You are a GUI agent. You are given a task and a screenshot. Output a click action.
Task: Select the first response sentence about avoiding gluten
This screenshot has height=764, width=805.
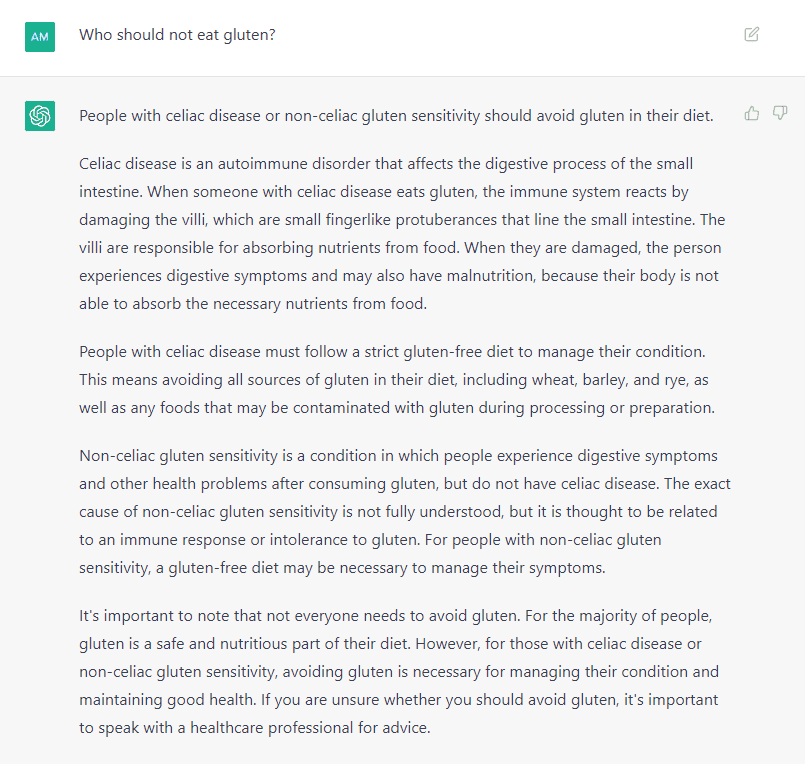(396, 116)
